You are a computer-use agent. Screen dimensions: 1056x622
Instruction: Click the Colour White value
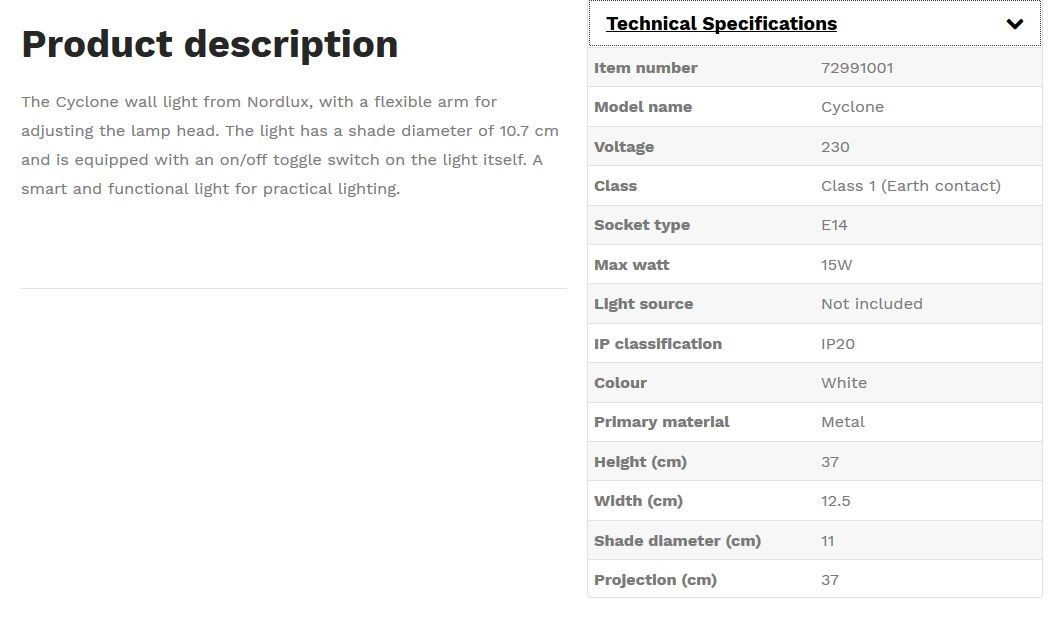[844, 382]
